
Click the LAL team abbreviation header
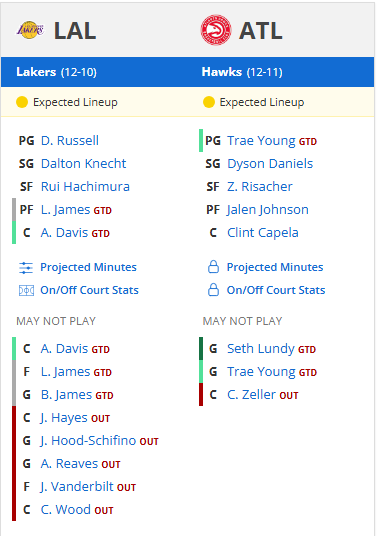click(x=75, y=31)
